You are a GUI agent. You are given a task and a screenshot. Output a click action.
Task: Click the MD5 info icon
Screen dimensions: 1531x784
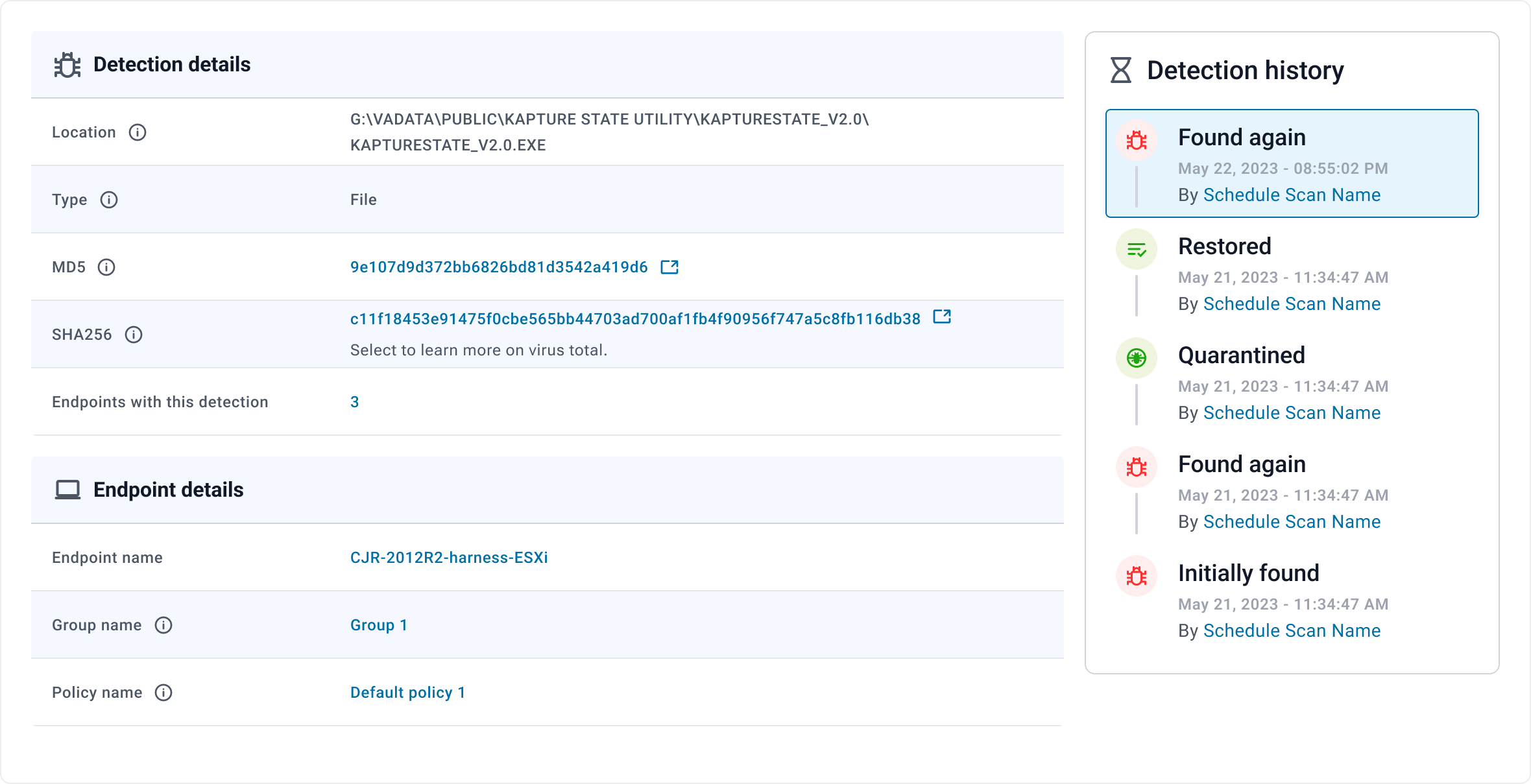pos(106,267)
